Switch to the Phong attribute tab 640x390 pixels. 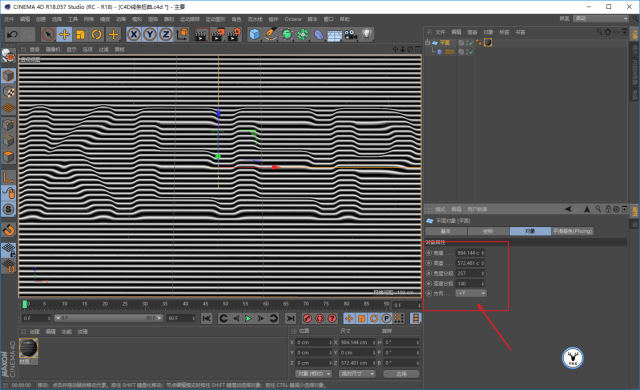(572, 231)
